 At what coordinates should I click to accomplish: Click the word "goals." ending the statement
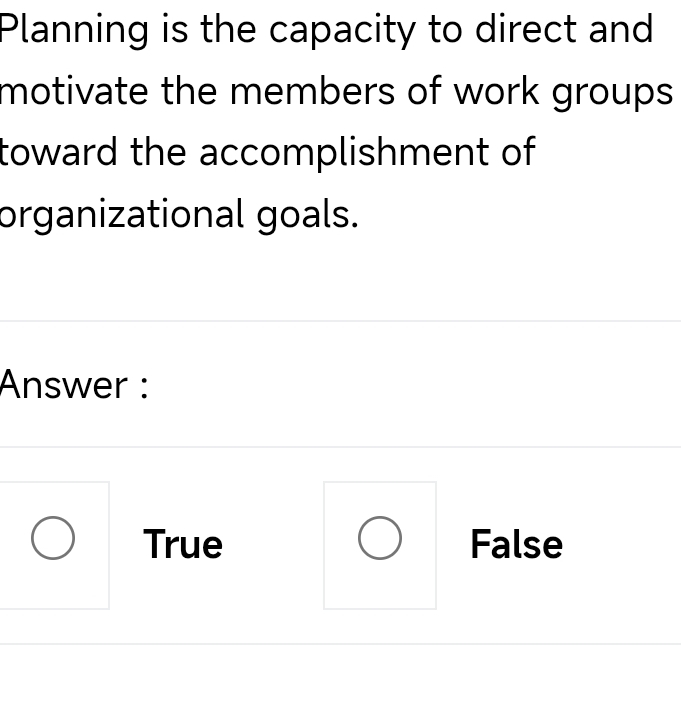tap(308, 215)
